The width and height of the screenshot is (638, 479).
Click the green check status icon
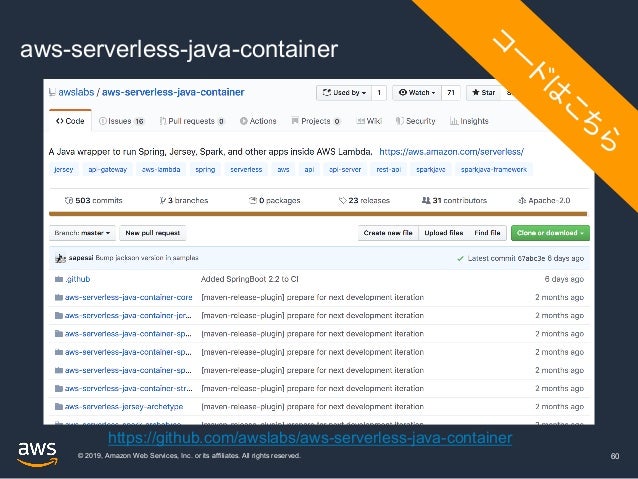(x=460, y=258)
